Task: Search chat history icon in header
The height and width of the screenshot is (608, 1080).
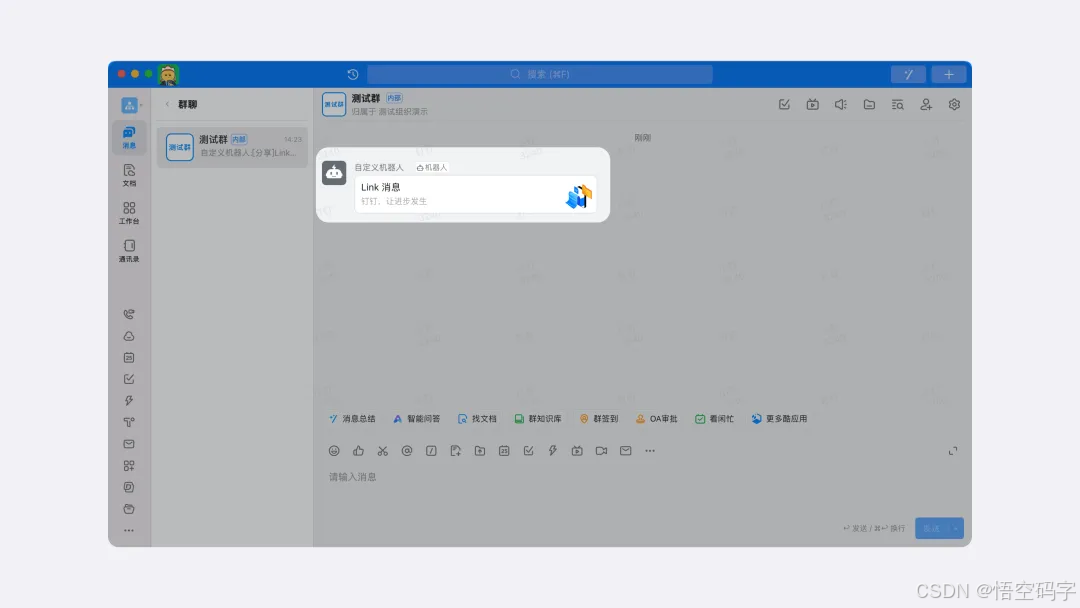Action: [x=897, y=105]
